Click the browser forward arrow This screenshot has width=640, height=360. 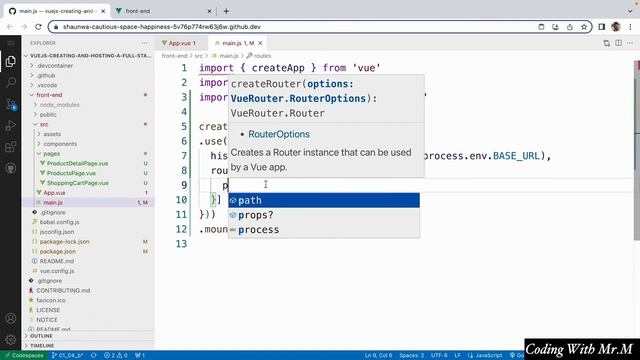tap(24, 27)
